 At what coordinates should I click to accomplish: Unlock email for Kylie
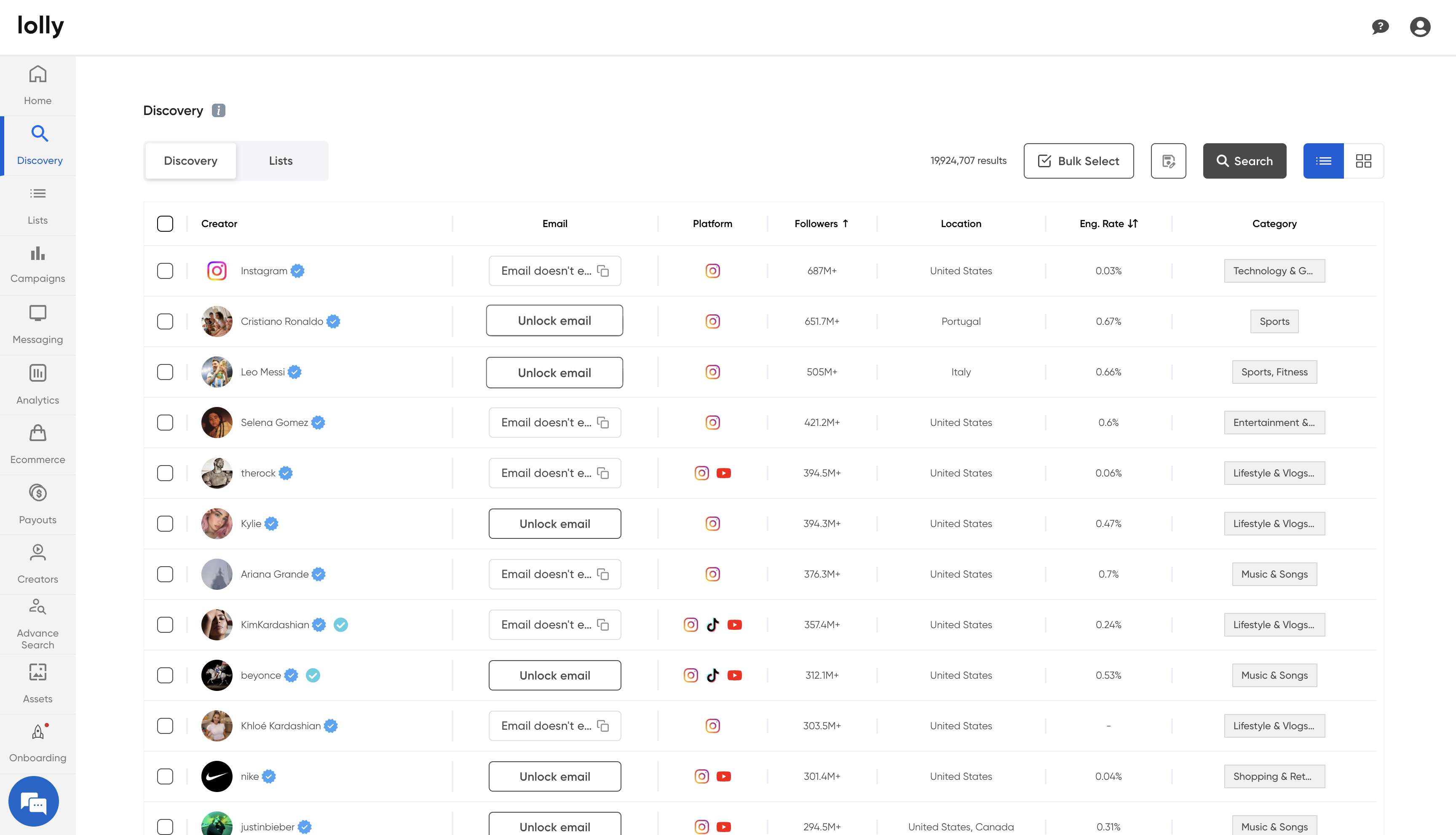pyautogui.click(x=554, y=524)
